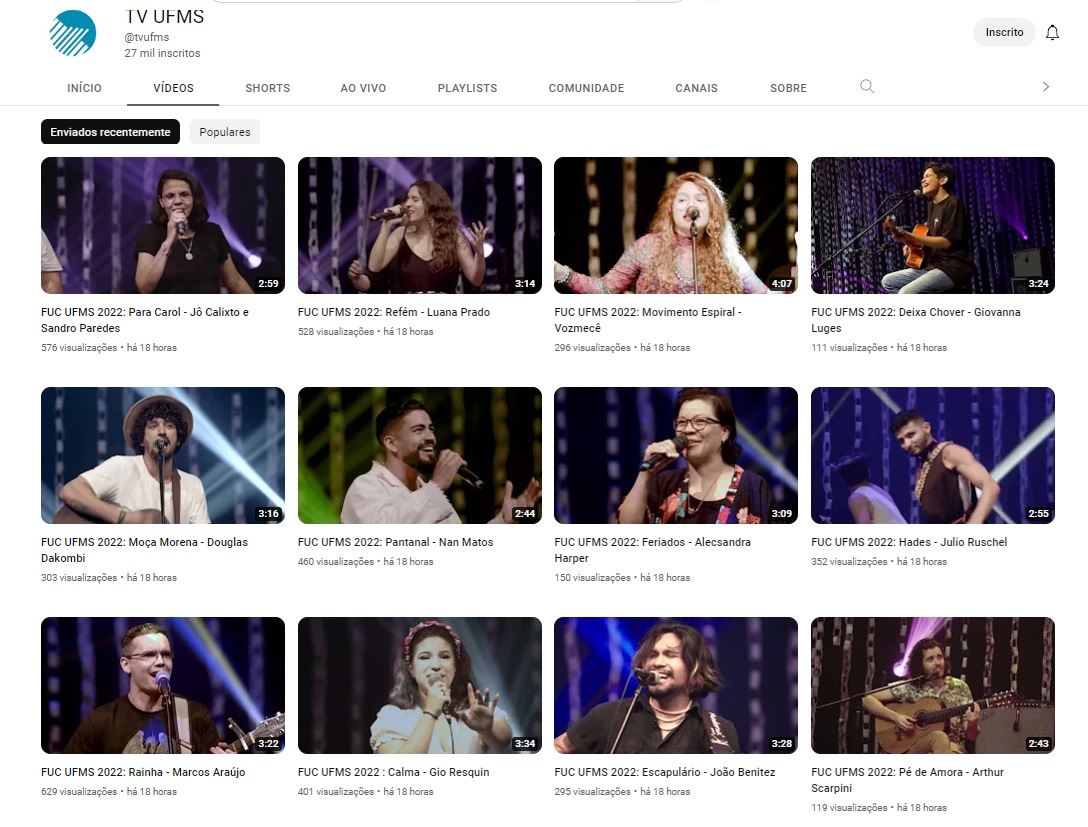Click the notification bell icon

pos(1052,33)
